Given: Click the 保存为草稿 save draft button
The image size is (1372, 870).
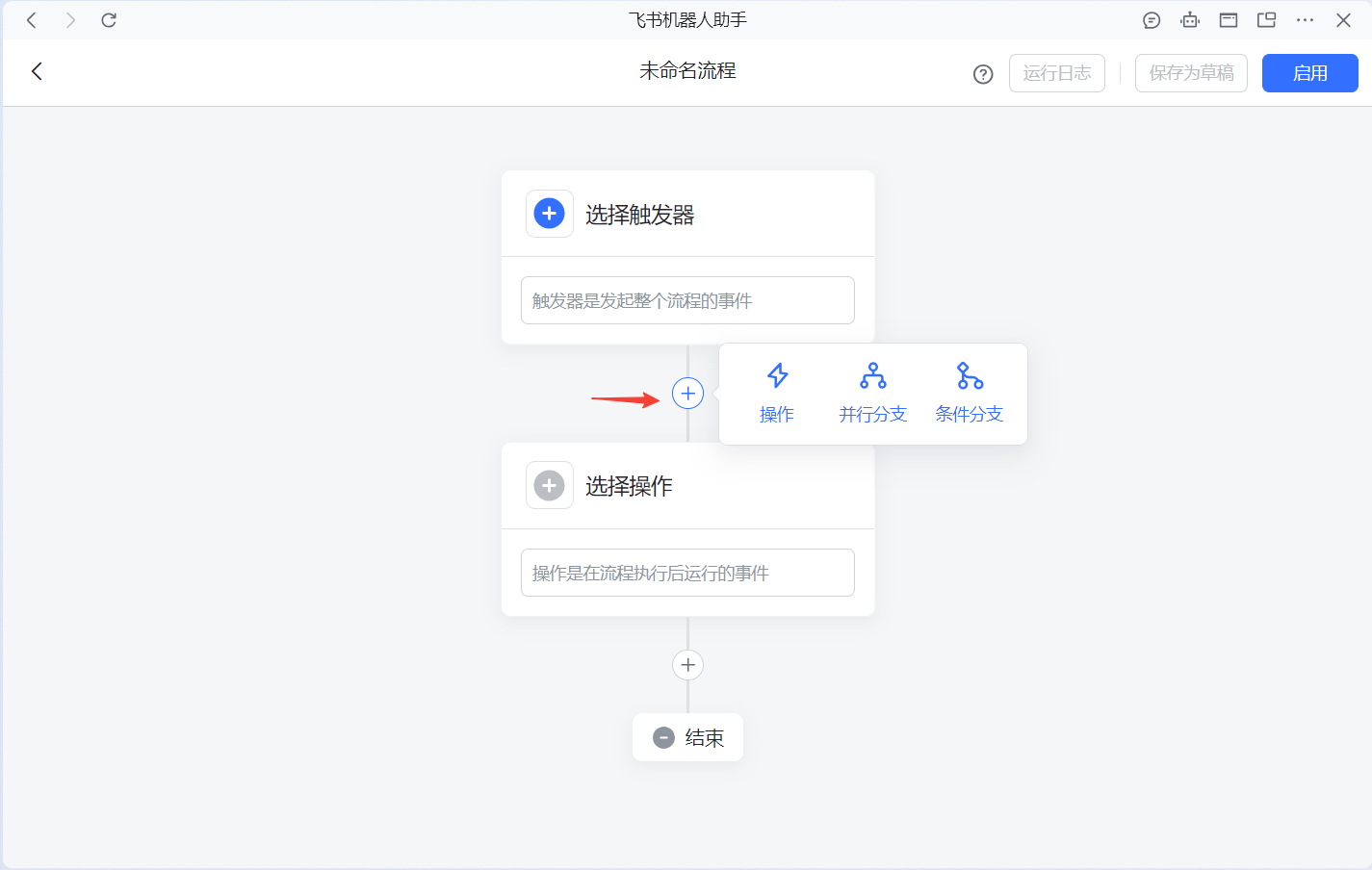Looking at the screenshot, I should [1191, 73].
